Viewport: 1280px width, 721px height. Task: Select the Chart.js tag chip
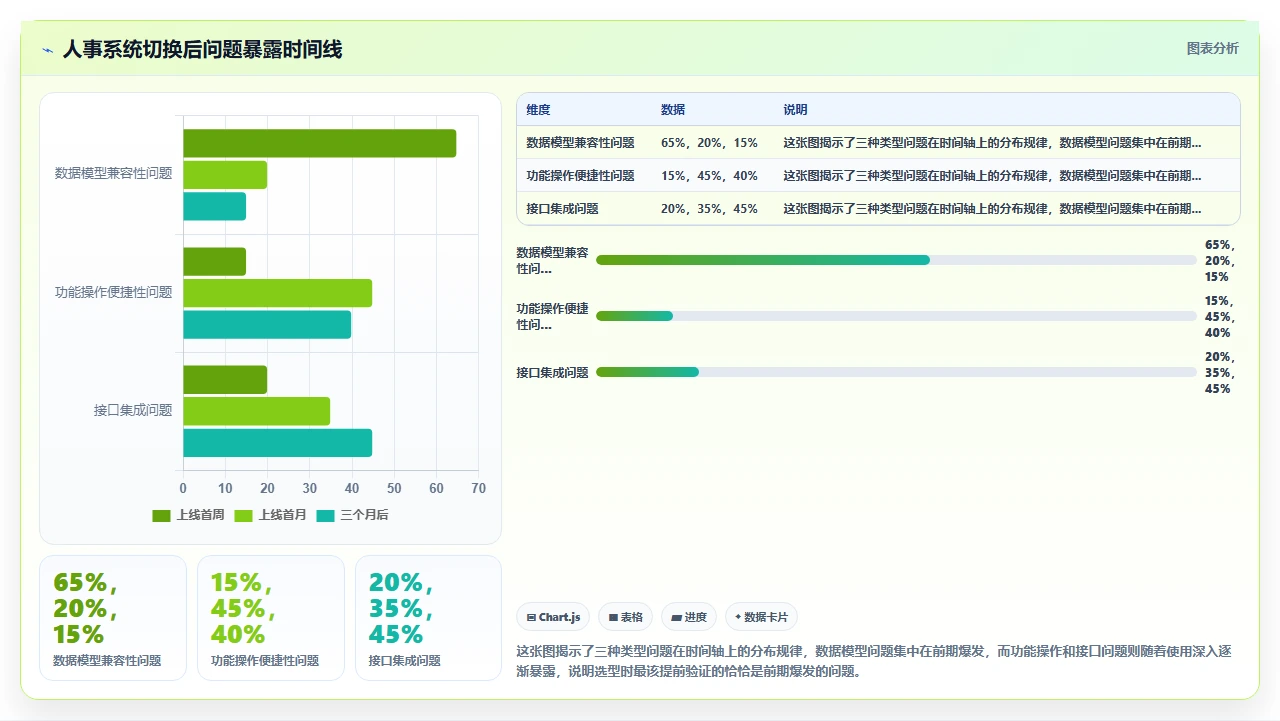[553, 617]
